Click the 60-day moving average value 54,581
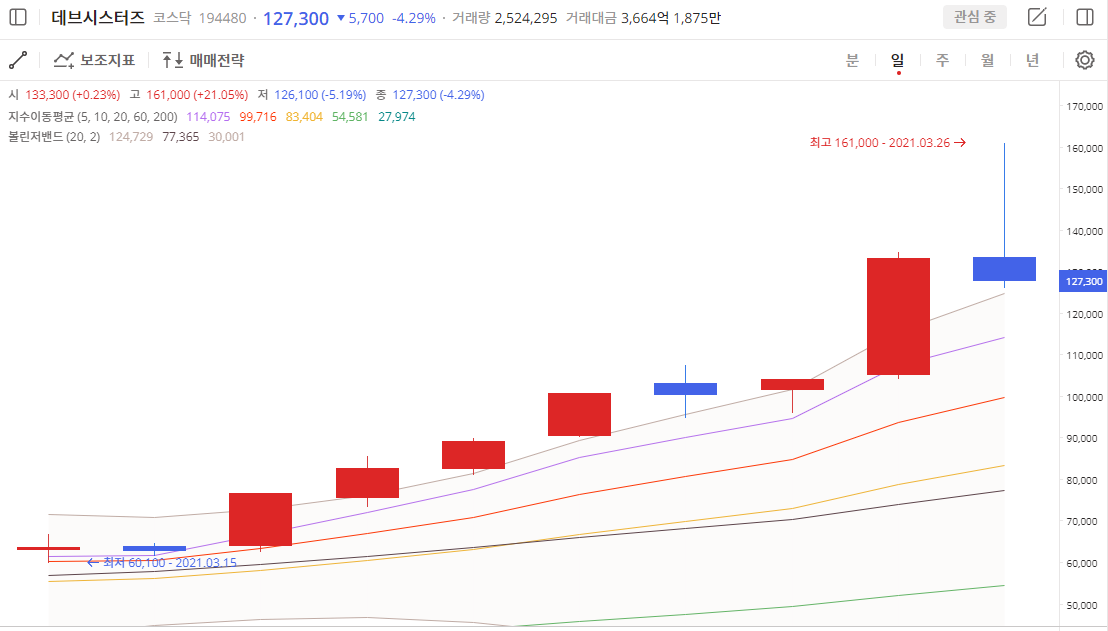 pos(350,117)
